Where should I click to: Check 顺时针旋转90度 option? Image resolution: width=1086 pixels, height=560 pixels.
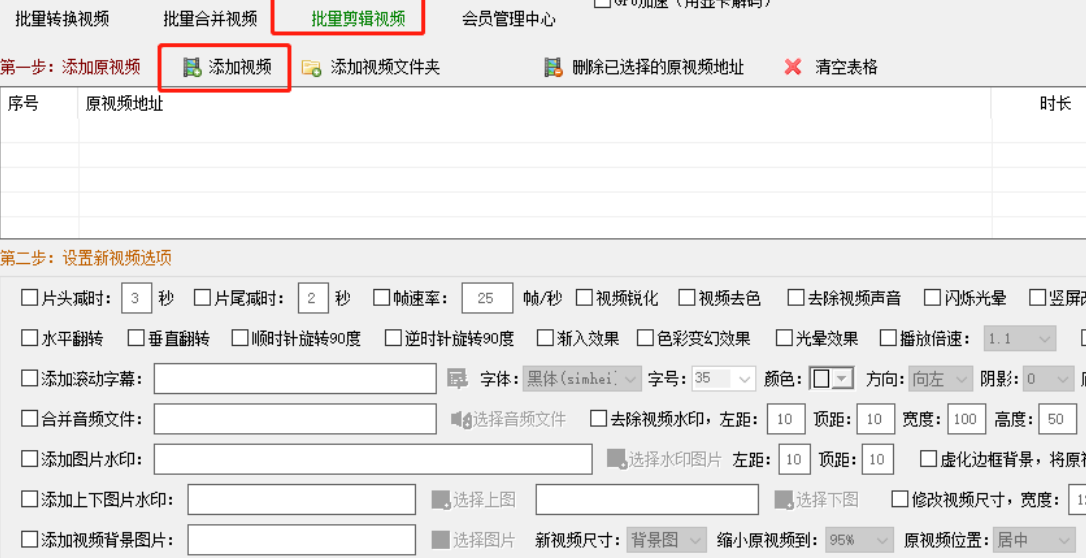point(240,338)
